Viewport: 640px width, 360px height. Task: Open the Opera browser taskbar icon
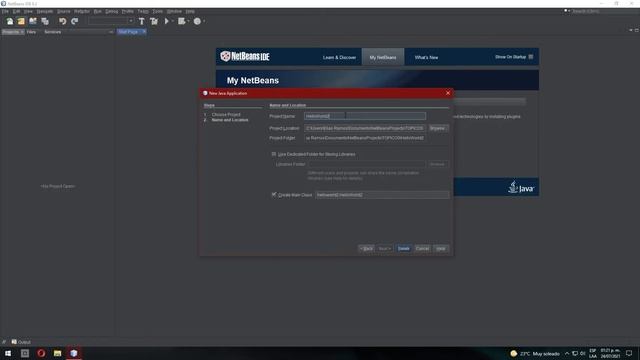click(41, 353)
